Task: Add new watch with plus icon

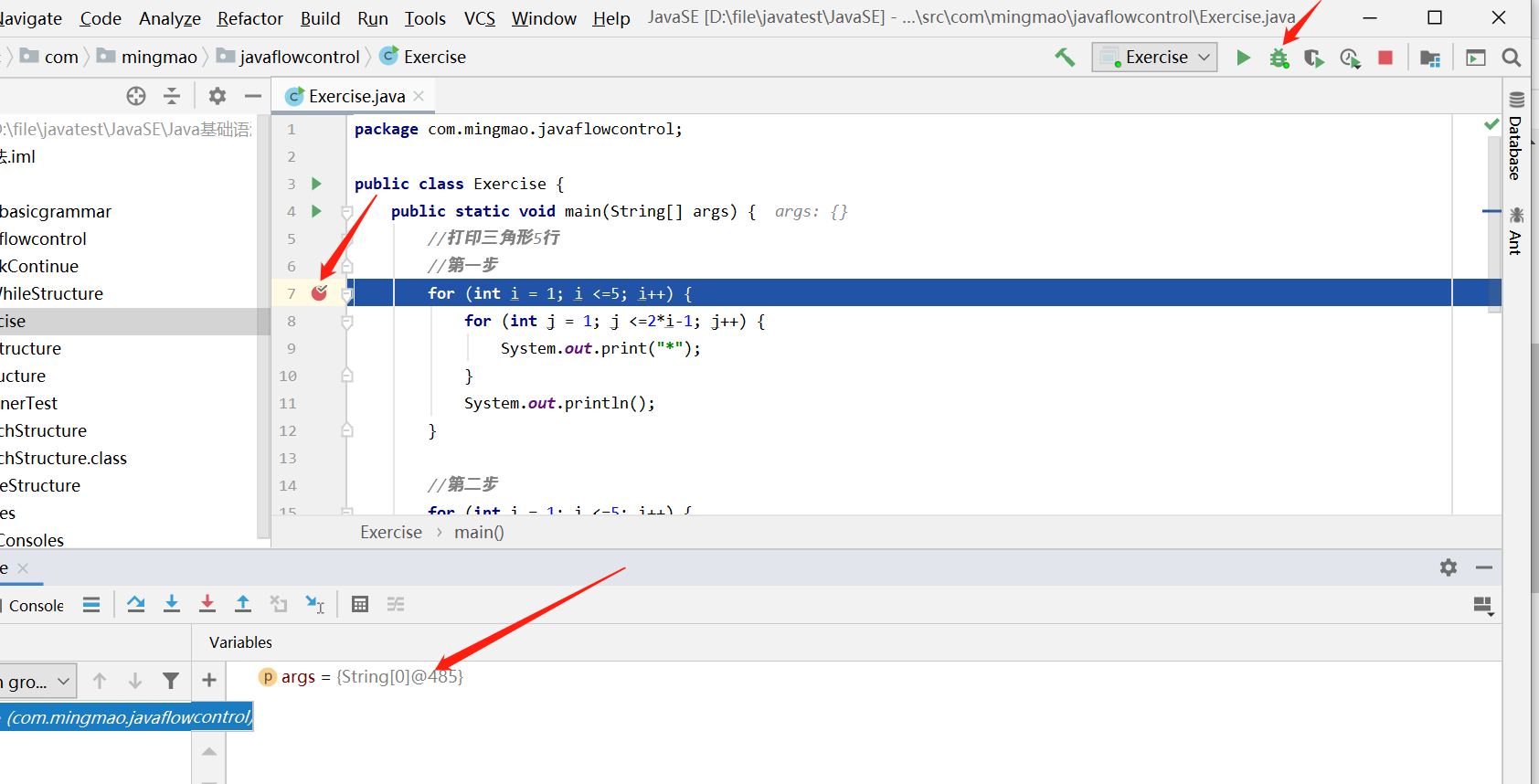Action: [x=209, y=680]
